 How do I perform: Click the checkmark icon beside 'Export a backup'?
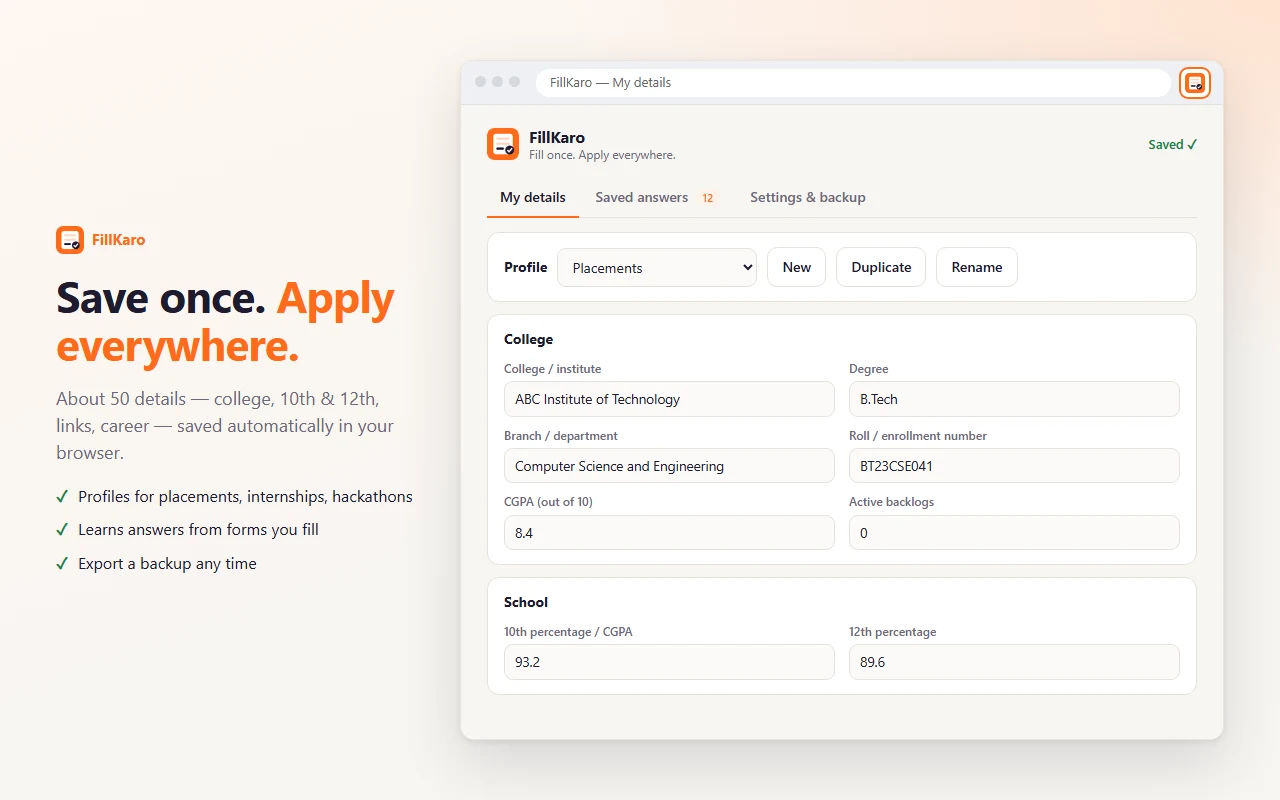point(62,563)
